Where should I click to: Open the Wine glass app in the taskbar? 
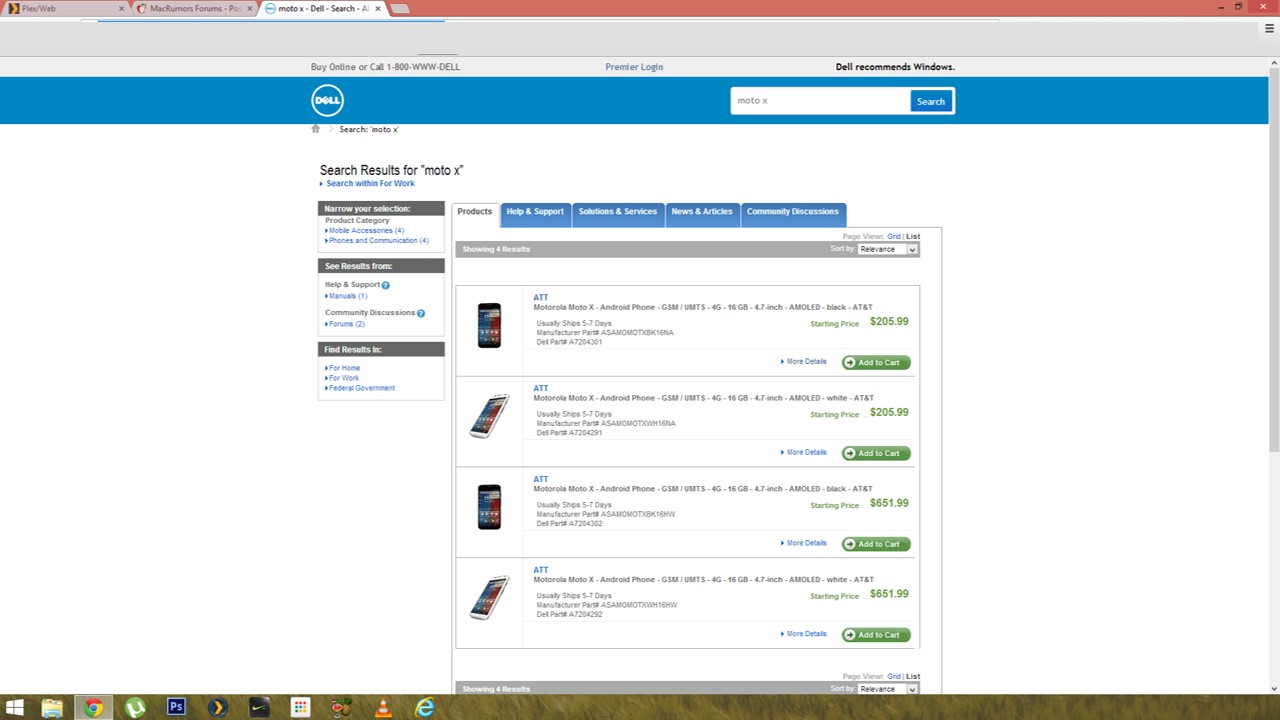(342, 708)
